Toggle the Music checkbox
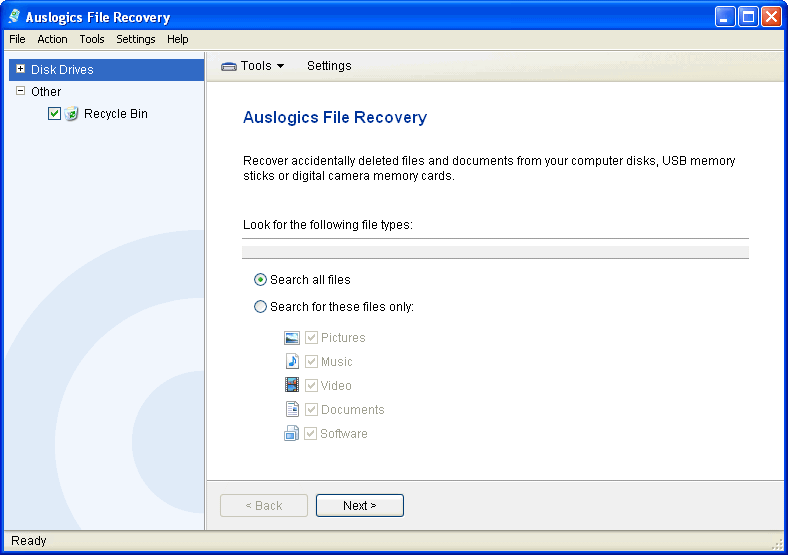788x555 pixels. coord(311,361)
